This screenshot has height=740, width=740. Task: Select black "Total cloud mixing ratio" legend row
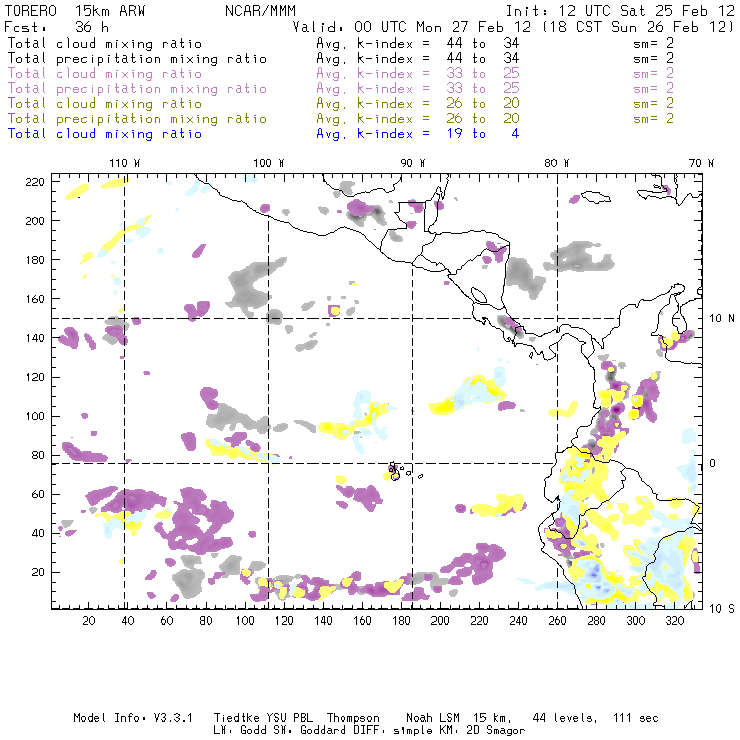[x=105, y=43]
